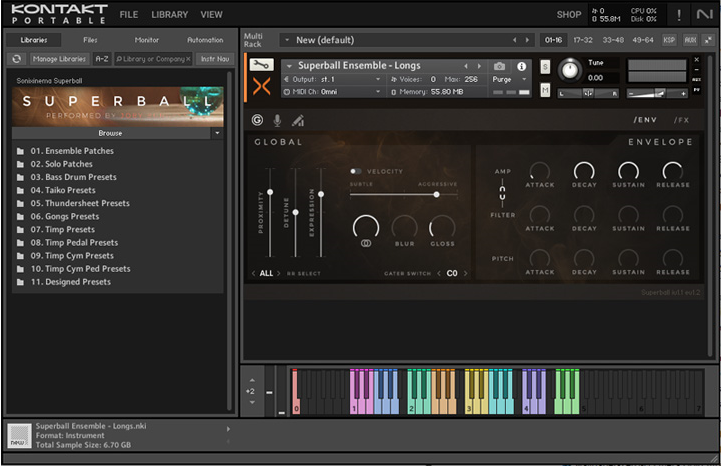Click RR Select right chevron

pos(279,273)
